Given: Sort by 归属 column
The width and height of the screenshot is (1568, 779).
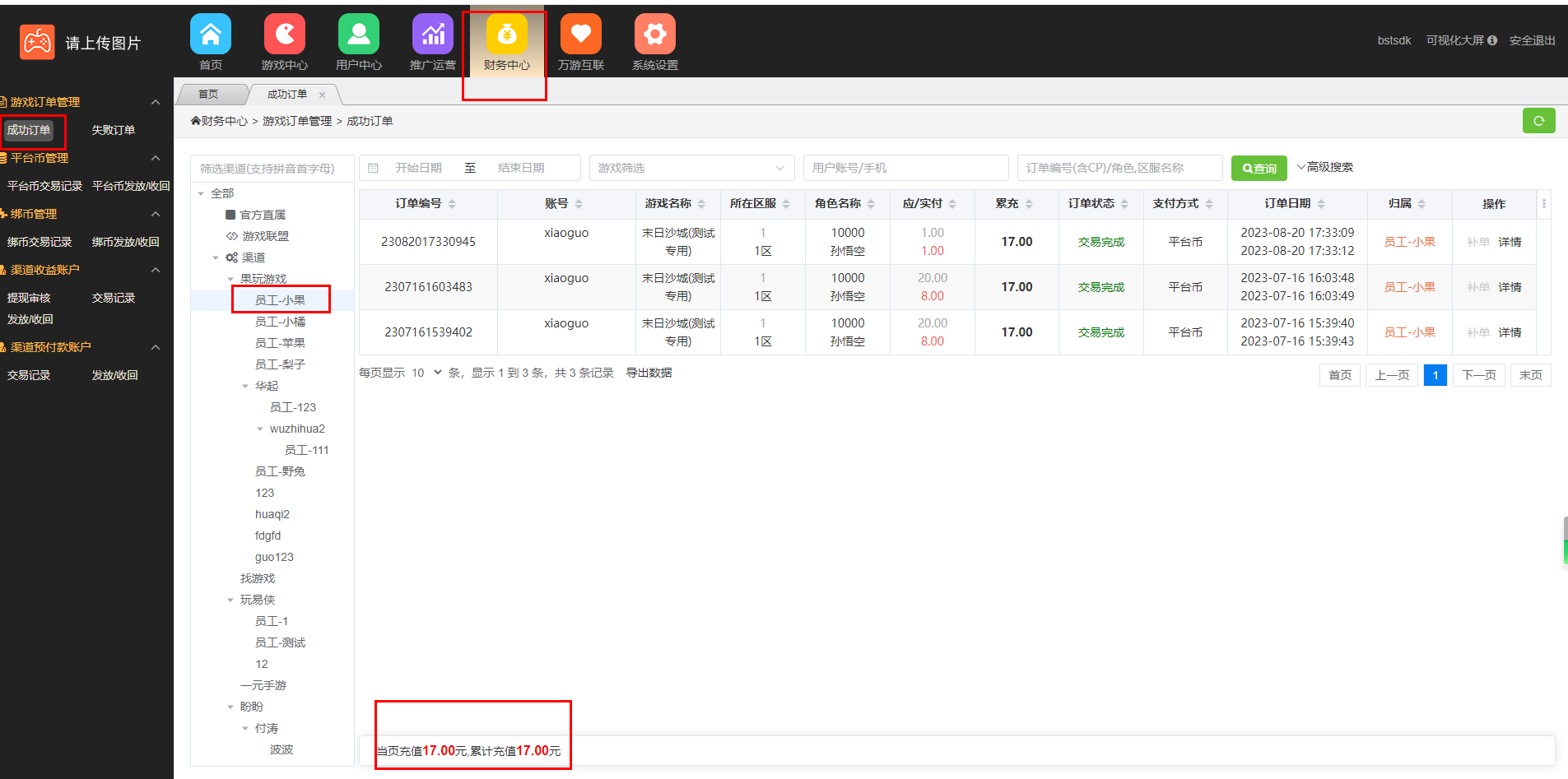Looking at the screenshot, I should (1421, 204).
